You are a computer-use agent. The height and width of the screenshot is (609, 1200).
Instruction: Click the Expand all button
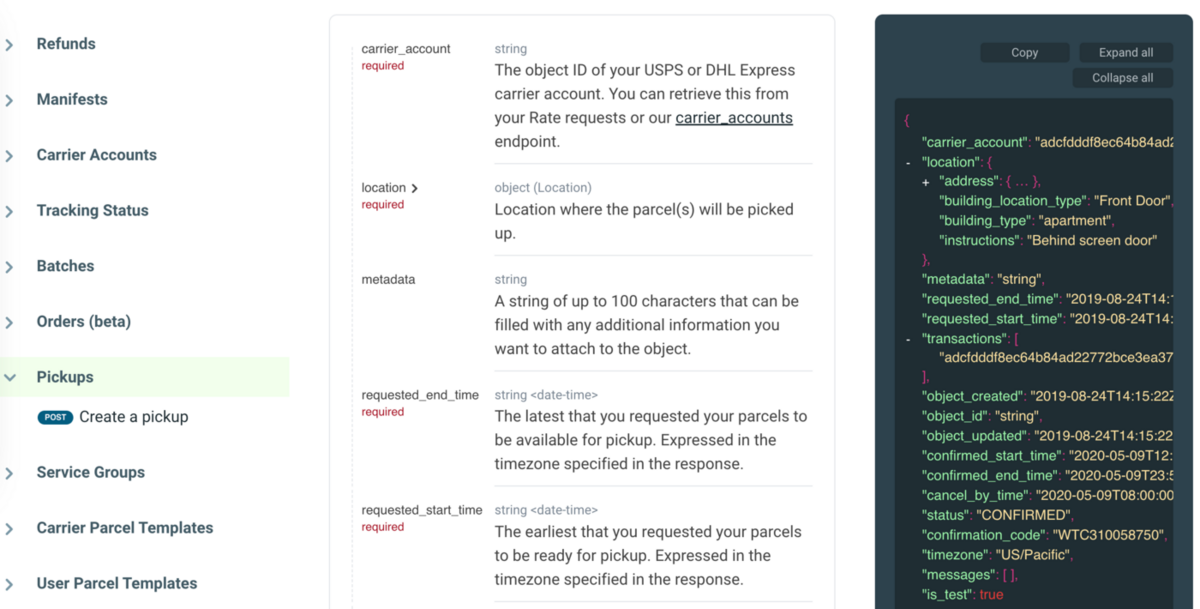click(1126, 53)
